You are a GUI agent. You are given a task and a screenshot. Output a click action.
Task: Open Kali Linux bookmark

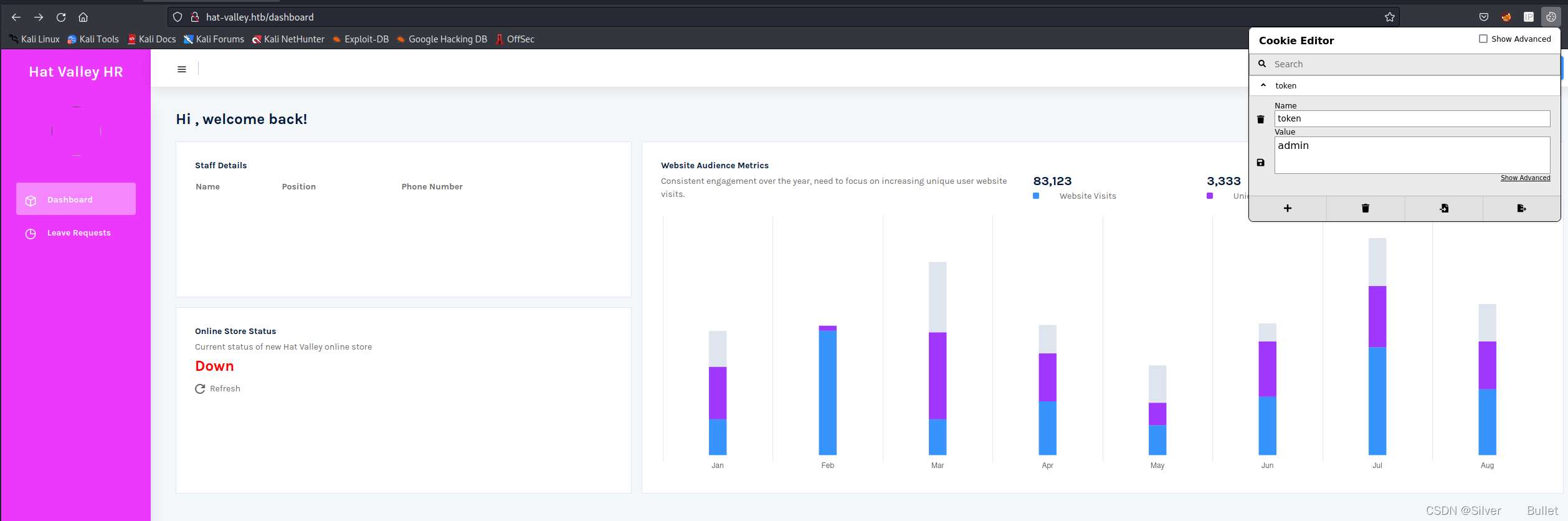tap(34, 39)
